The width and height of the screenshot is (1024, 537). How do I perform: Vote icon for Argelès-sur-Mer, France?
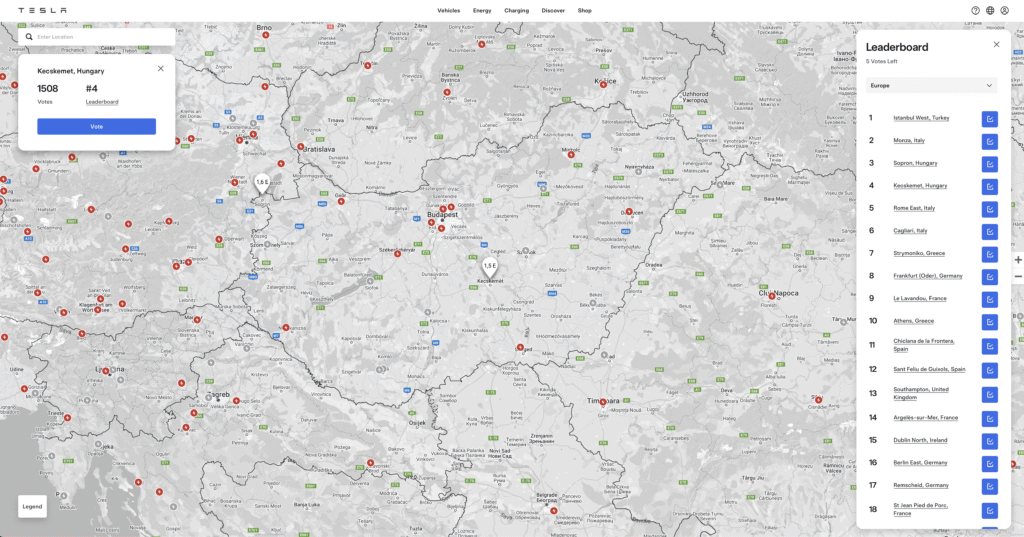point(989,419)
